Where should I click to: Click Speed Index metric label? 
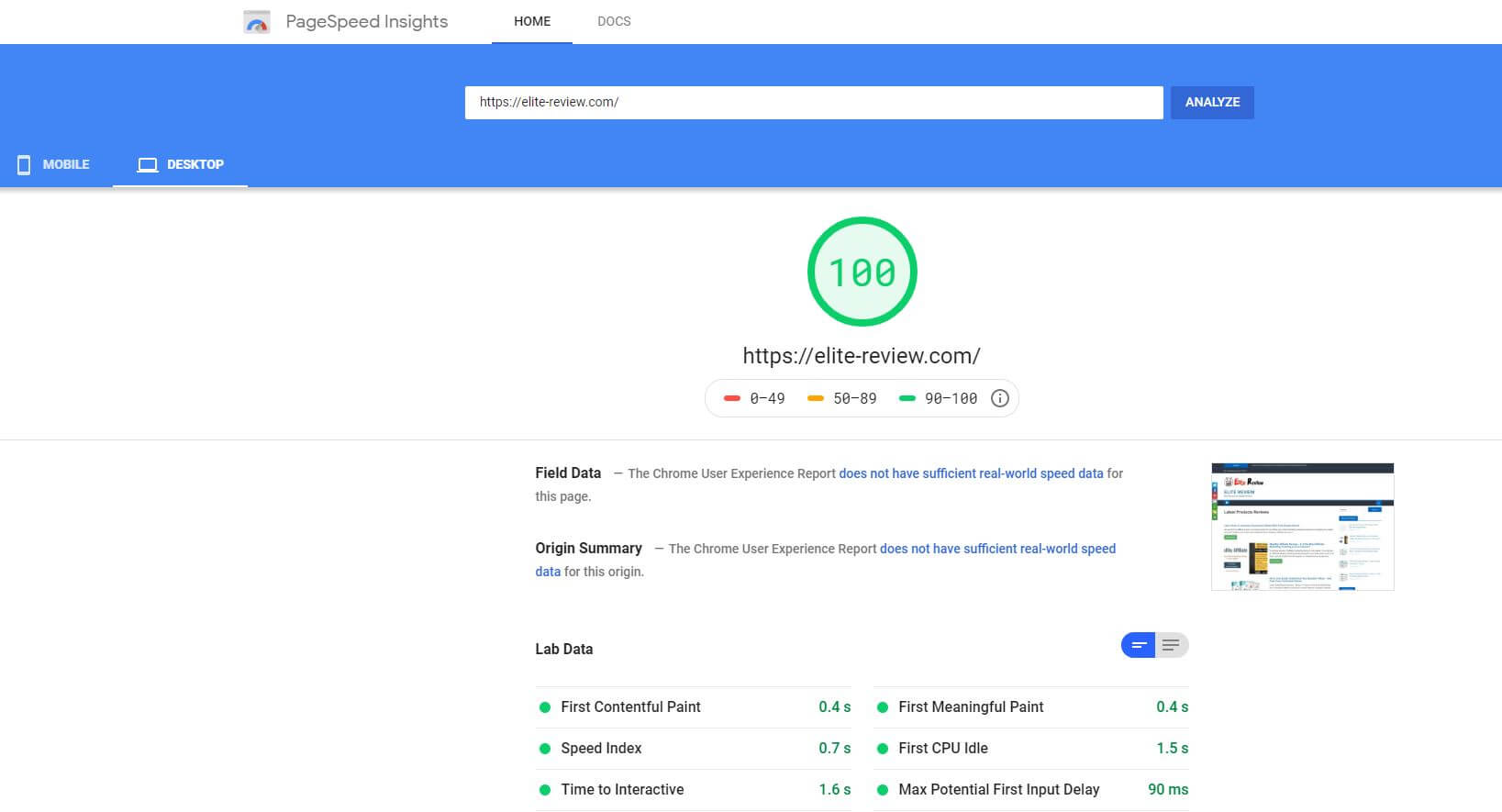click(x=601, y=749)
